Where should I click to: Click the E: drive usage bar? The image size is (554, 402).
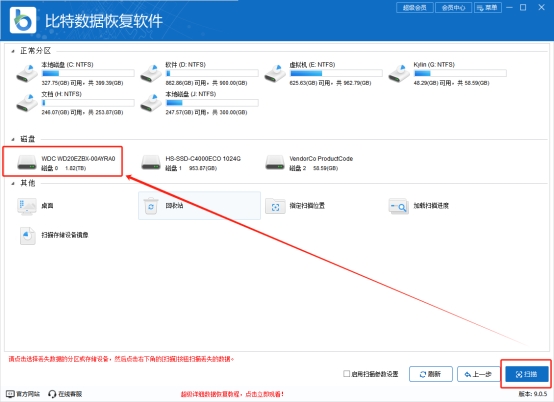(336, 73)
